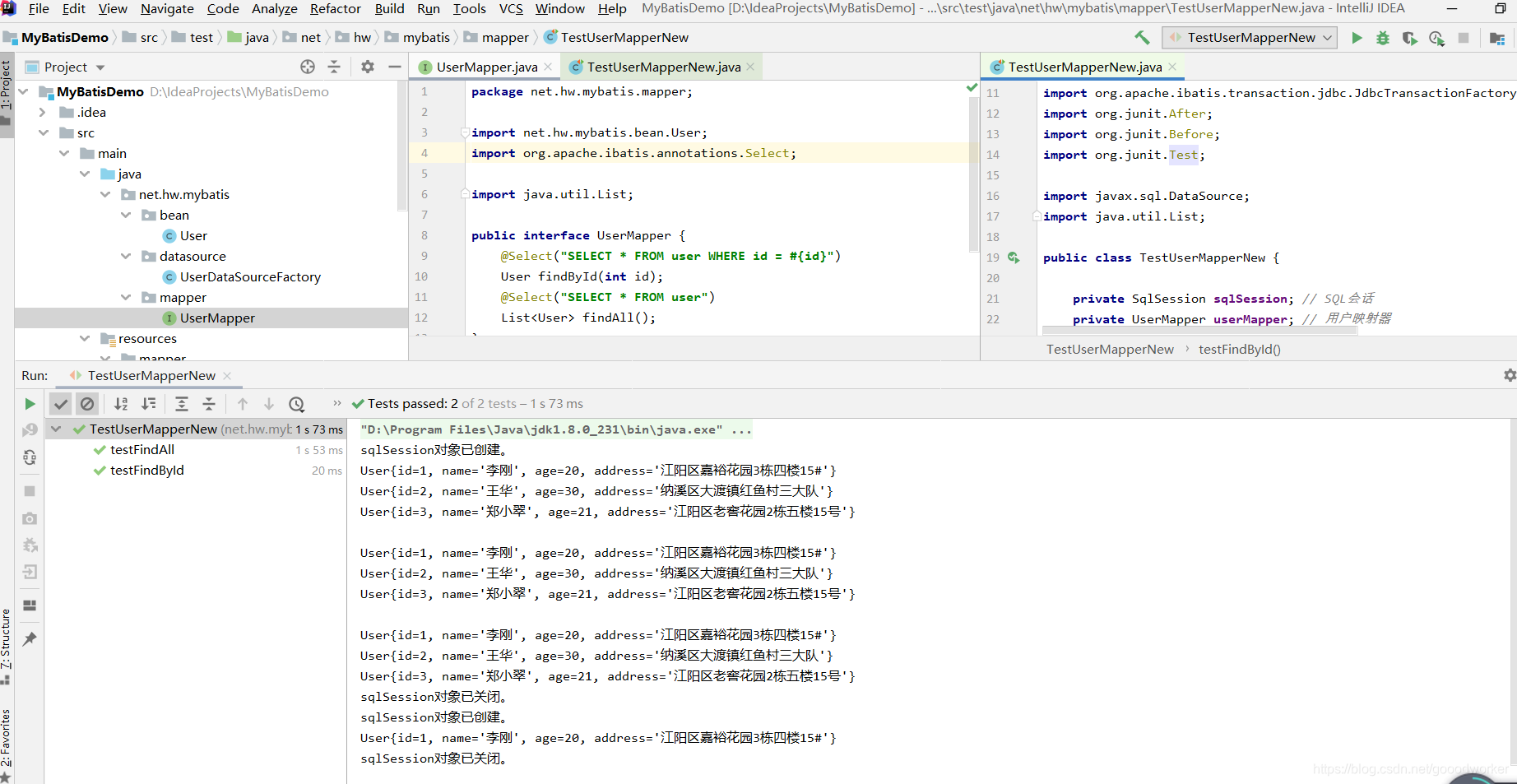Collapse the bean package arrow

pos(125,215)
